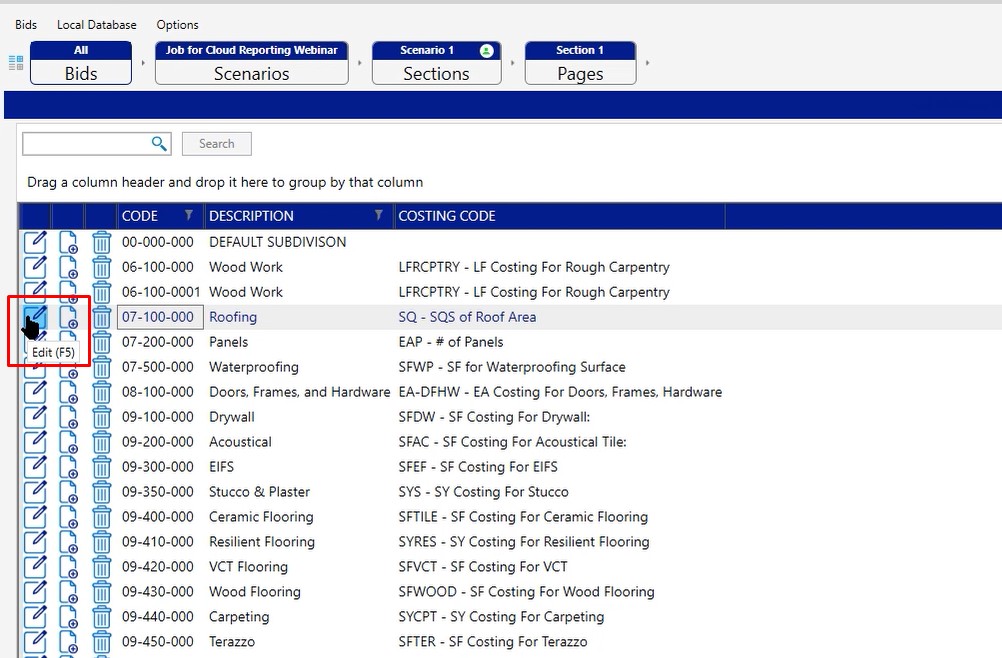Expand the arrow after the Bids tab
1002x658 pixels.
click(143, 64)
